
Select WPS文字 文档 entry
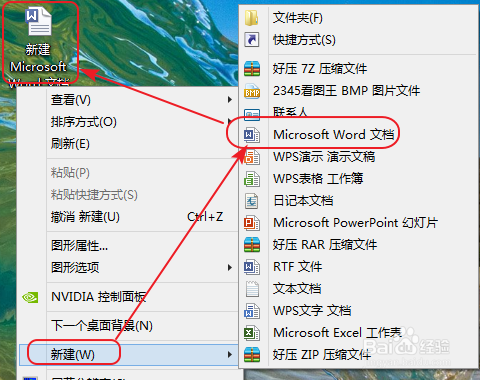(x=359, y=311)
